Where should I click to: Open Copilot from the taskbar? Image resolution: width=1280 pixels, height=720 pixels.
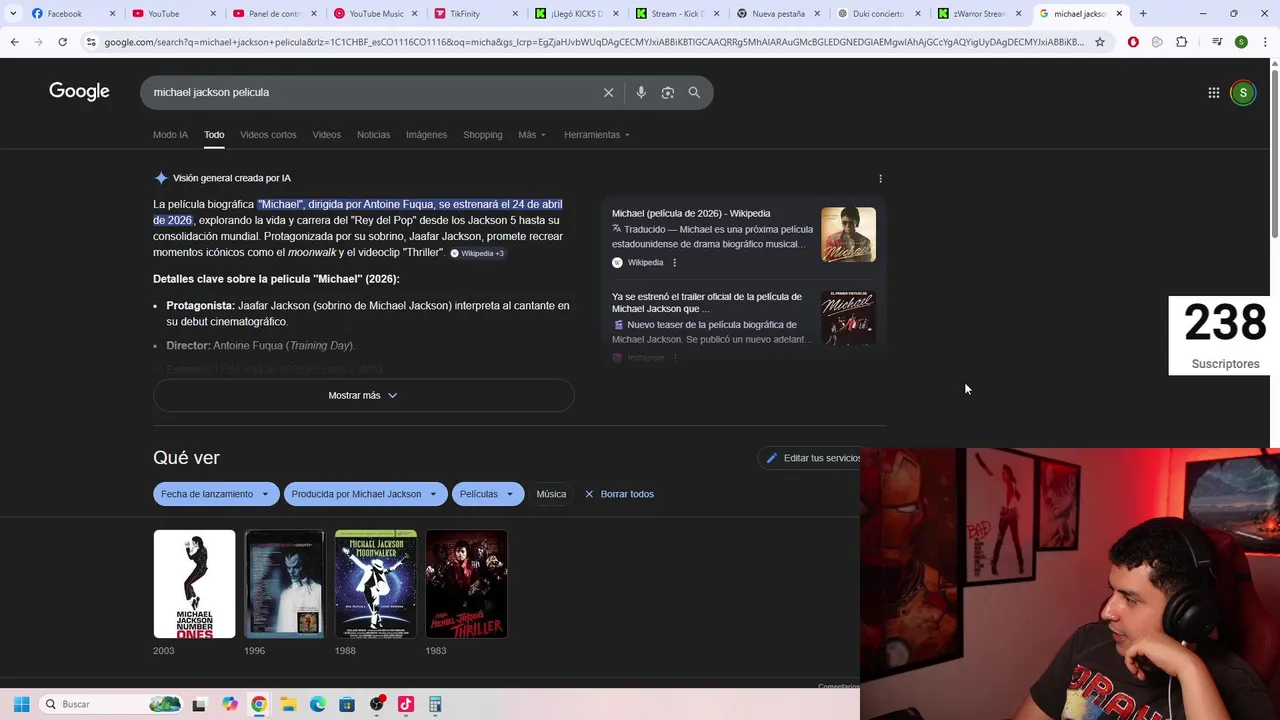[230, 704]
